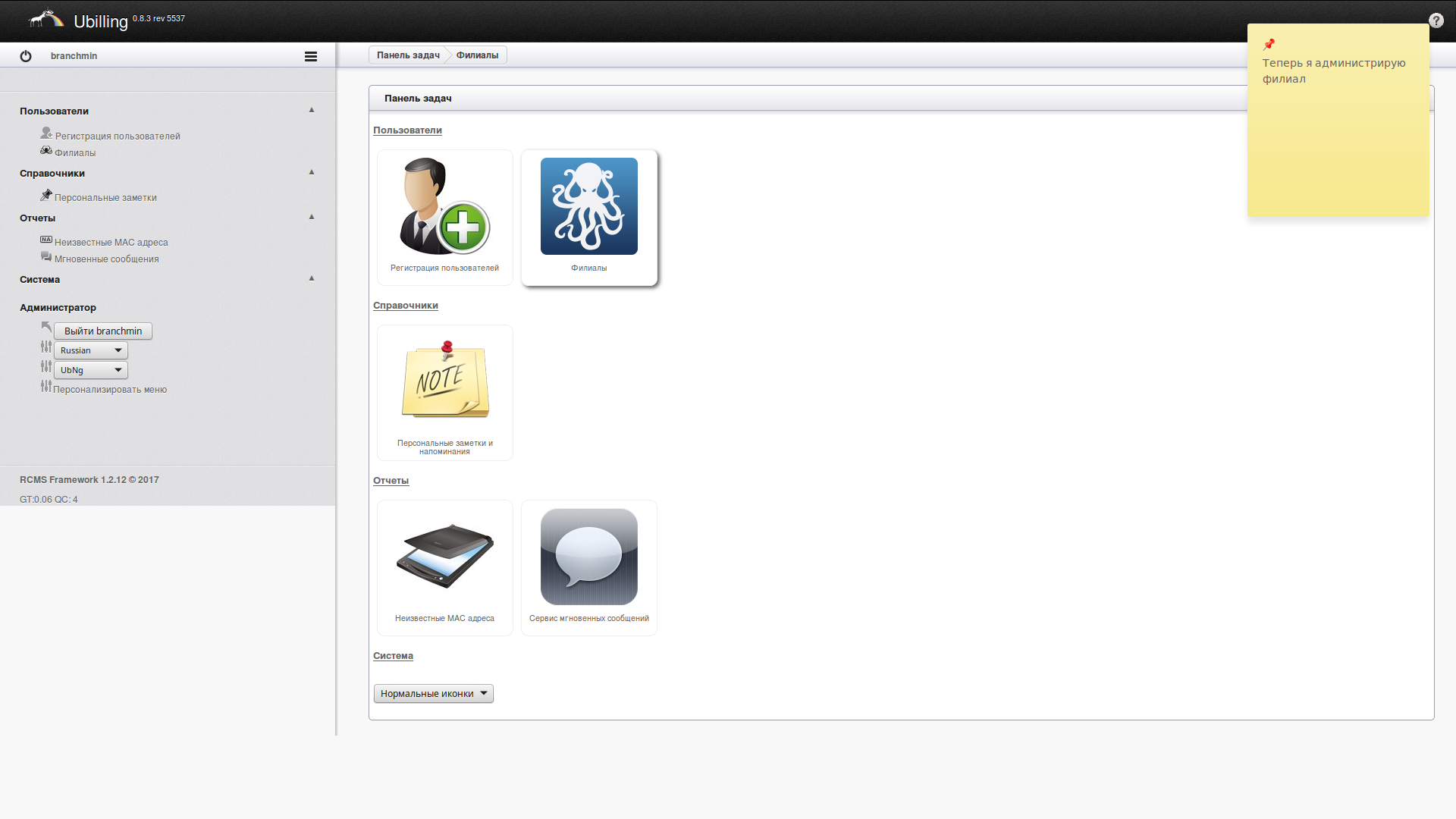Open the personal NOTE sticky icon
The height and width of the screenshot is (819, 1456).
coord(444,381)
